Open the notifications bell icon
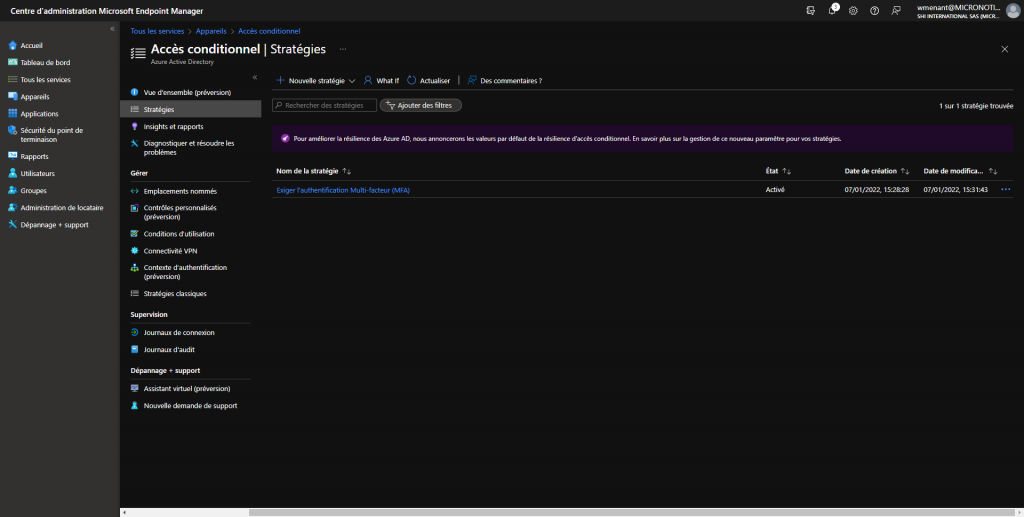This screenshot has height=517, width=1024. 832,10
